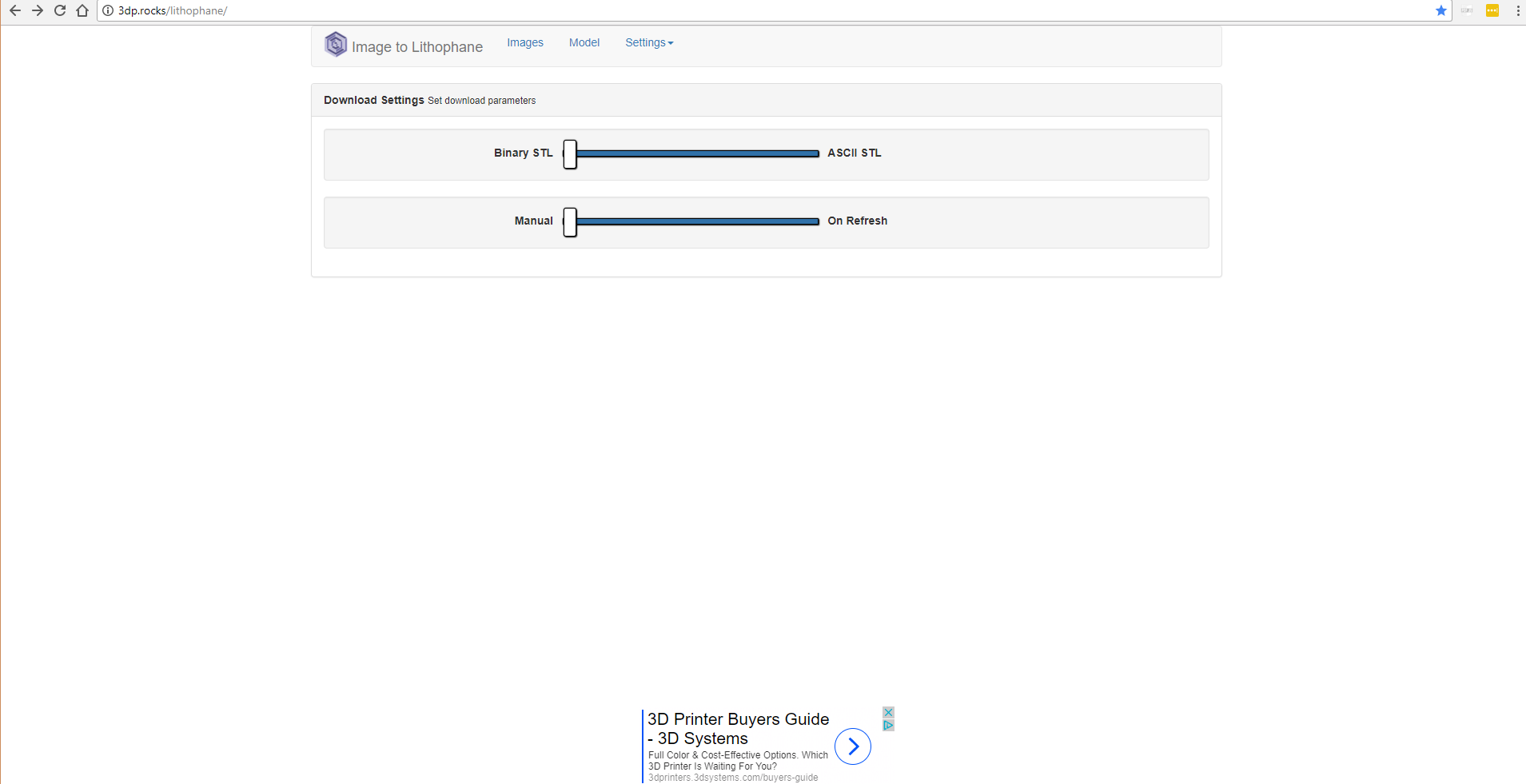The height and width of the screenshot is (784, 1526).
Task: Click the AdChoices icon on the ad
Action: pyautogui.click(x=888, y=725)
